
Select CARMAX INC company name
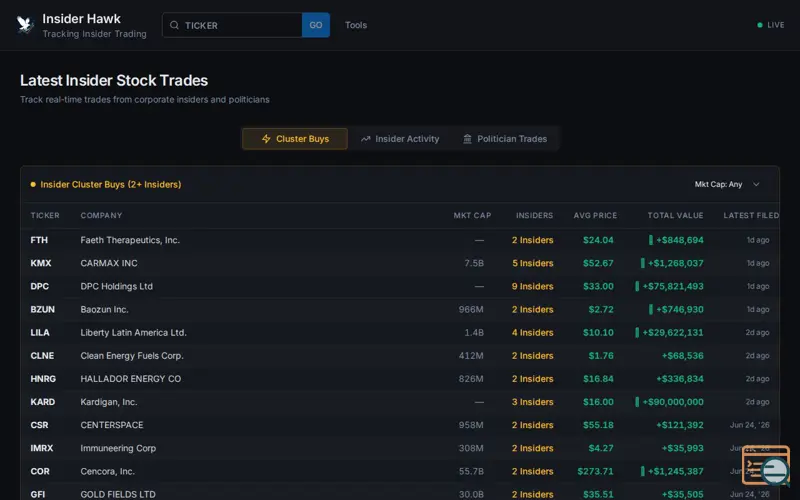pyautogui.click(x=109, y=263)
